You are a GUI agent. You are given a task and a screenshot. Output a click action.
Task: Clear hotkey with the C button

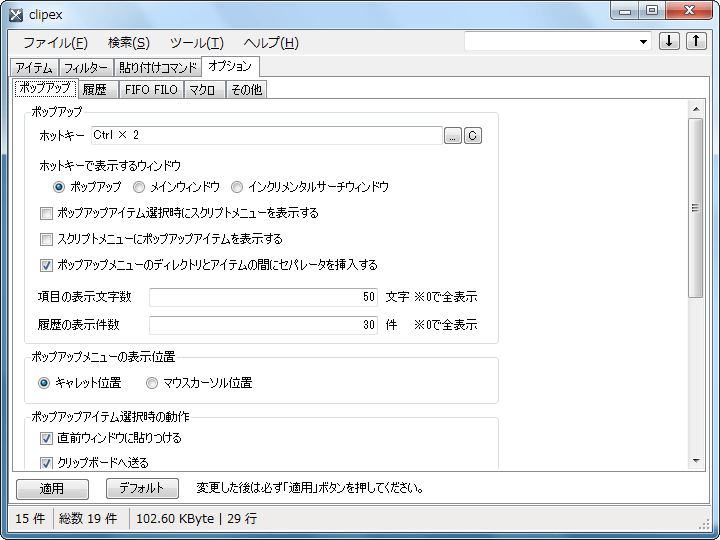(473, 136)
